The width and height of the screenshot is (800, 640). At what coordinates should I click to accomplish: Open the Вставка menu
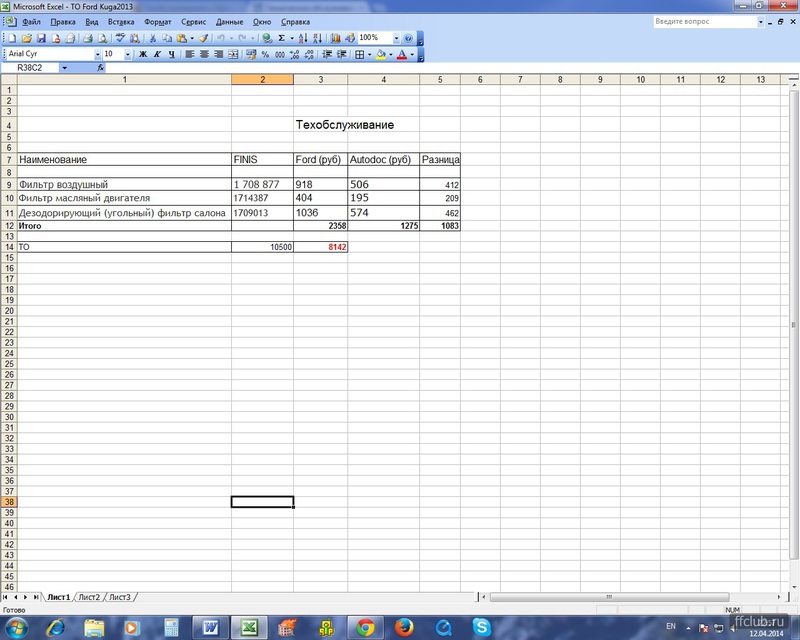[x=121, y=22]
